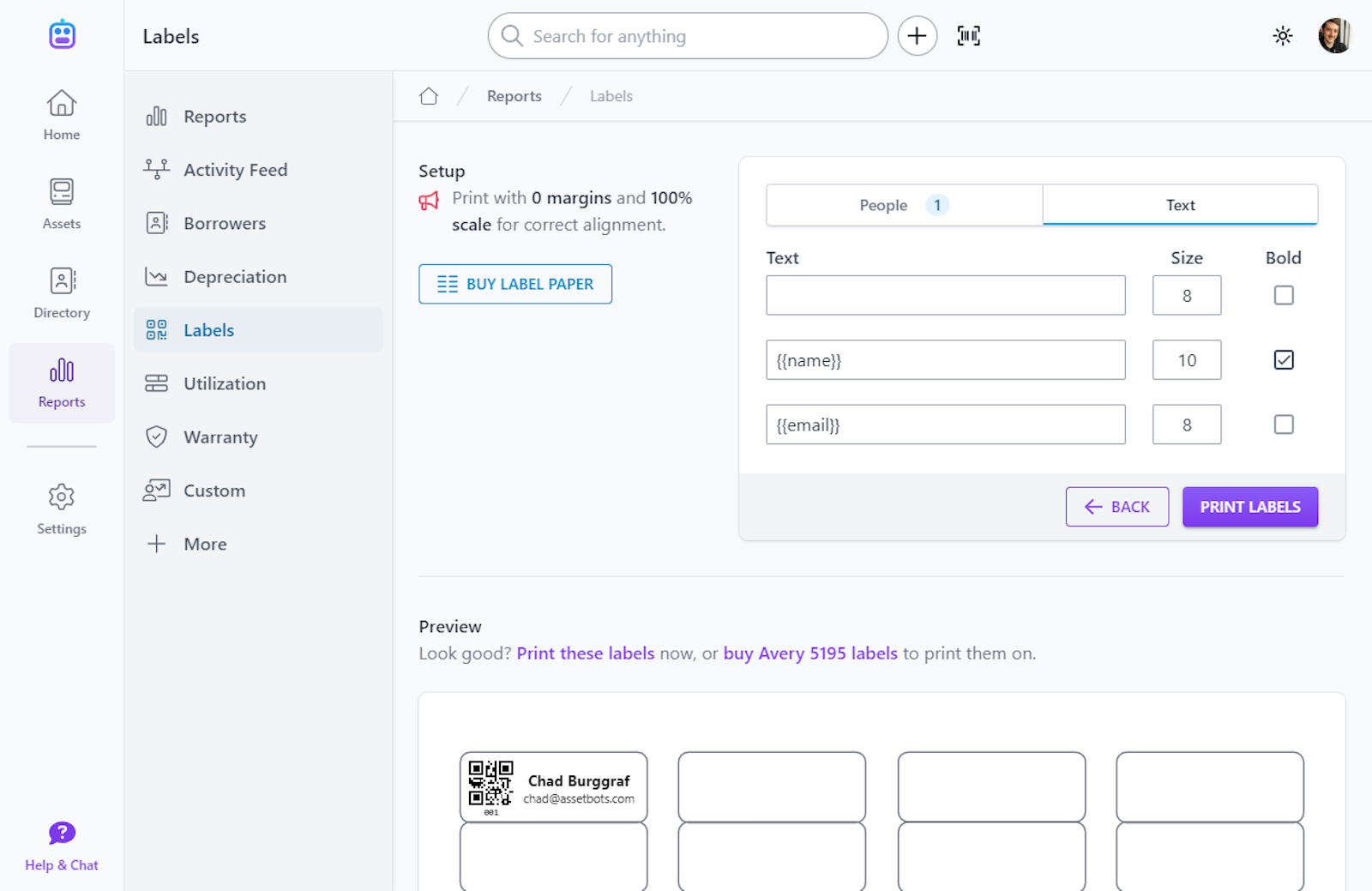The height and width of the screenshot is (891, 1372).
Task: Click the Utilization icon
Action: click(x=156, y=383)
